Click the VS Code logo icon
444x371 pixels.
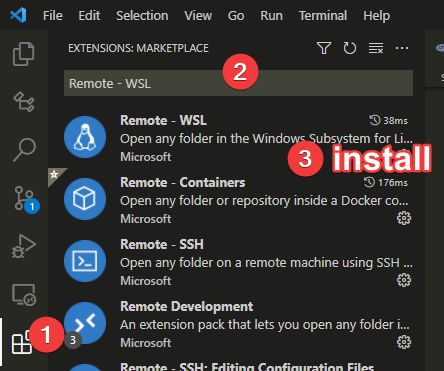click(x=18, y=15)
